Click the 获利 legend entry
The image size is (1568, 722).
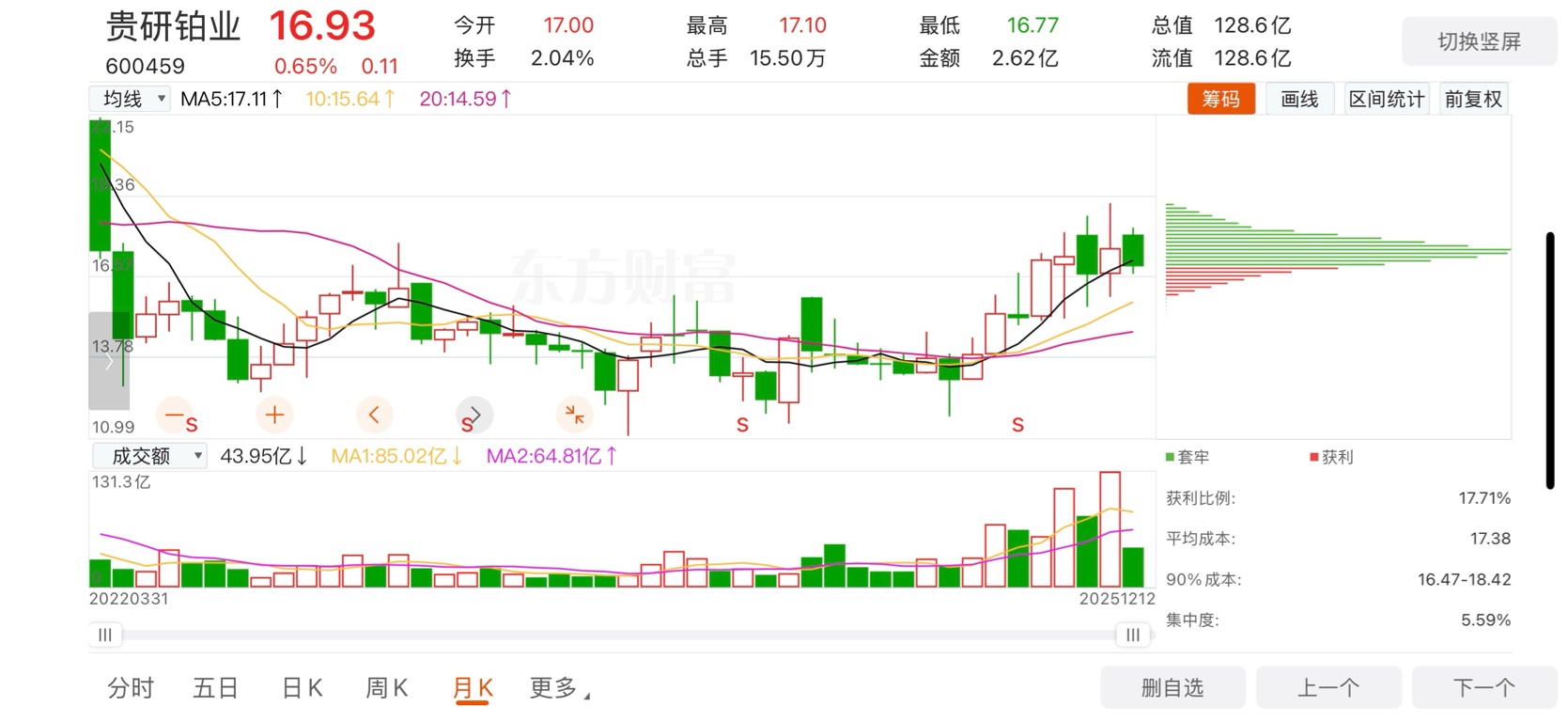click(x=1331, y=457)
